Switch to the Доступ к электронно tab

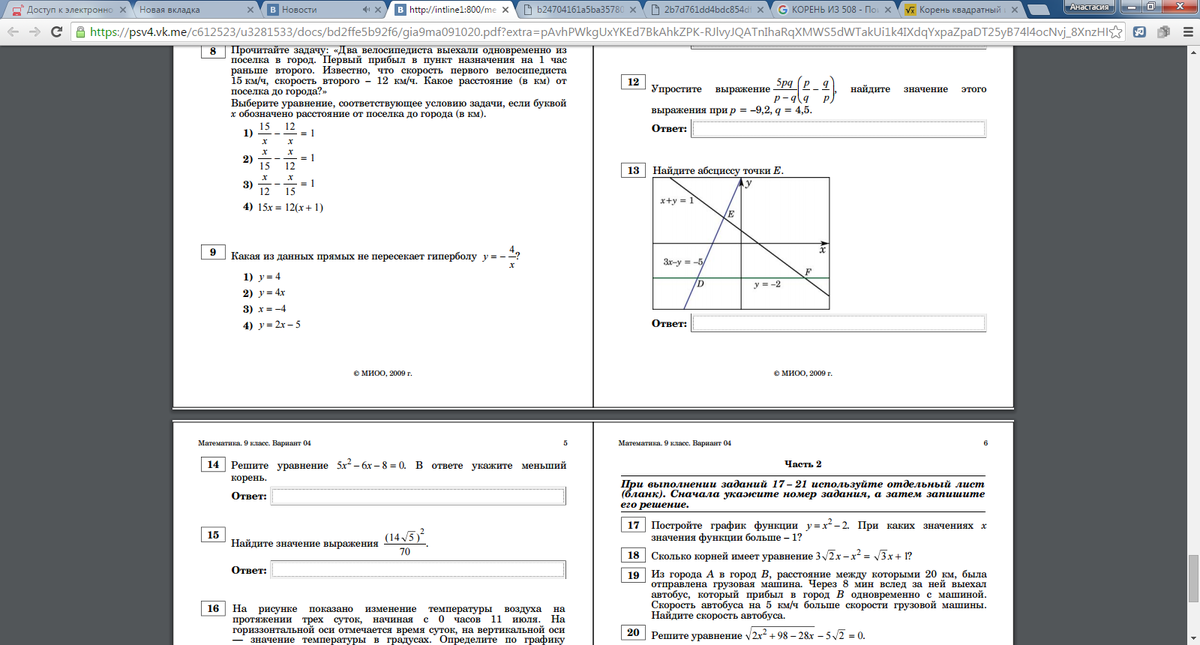click(x=65, y=10)
